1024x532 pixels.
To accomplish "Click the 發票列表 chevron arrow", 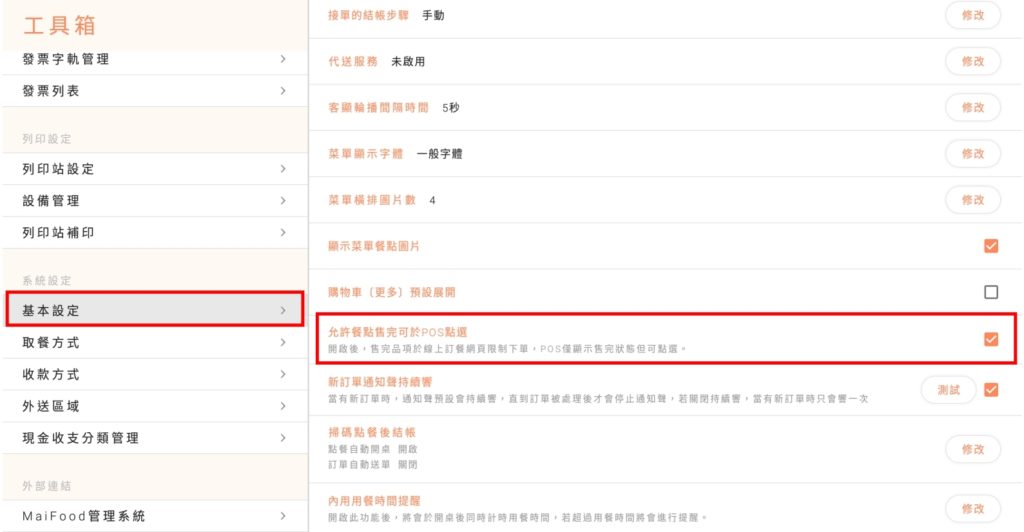I will pyautogui.click(x=283, y=91).
